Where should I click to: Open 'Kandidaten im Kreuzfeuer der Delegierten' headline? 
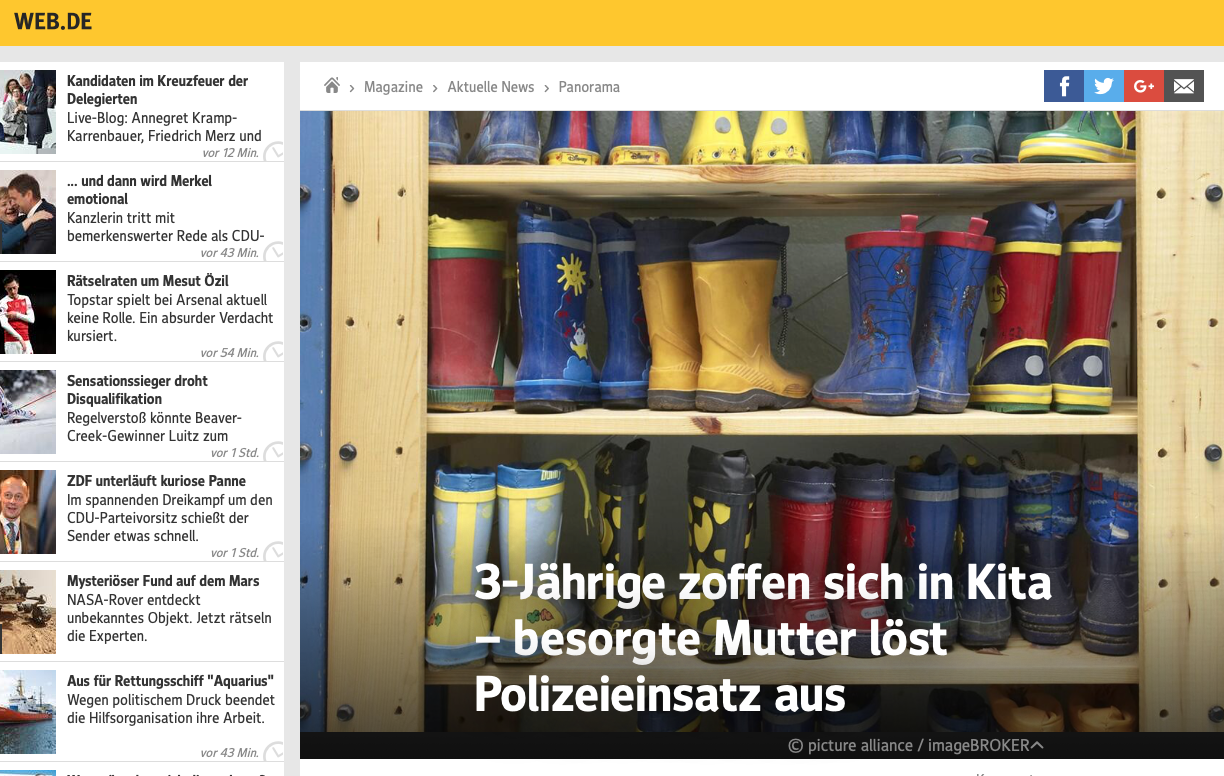click(157, 90)
